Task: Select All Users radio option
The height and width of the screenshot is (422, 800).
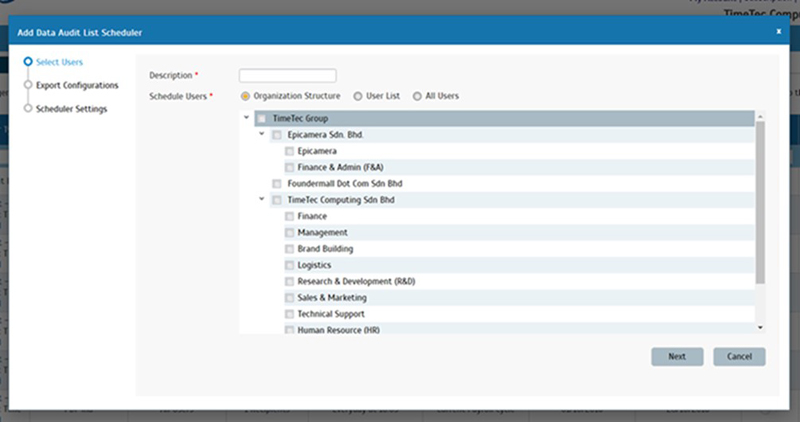Action: [x=417, y=96]
